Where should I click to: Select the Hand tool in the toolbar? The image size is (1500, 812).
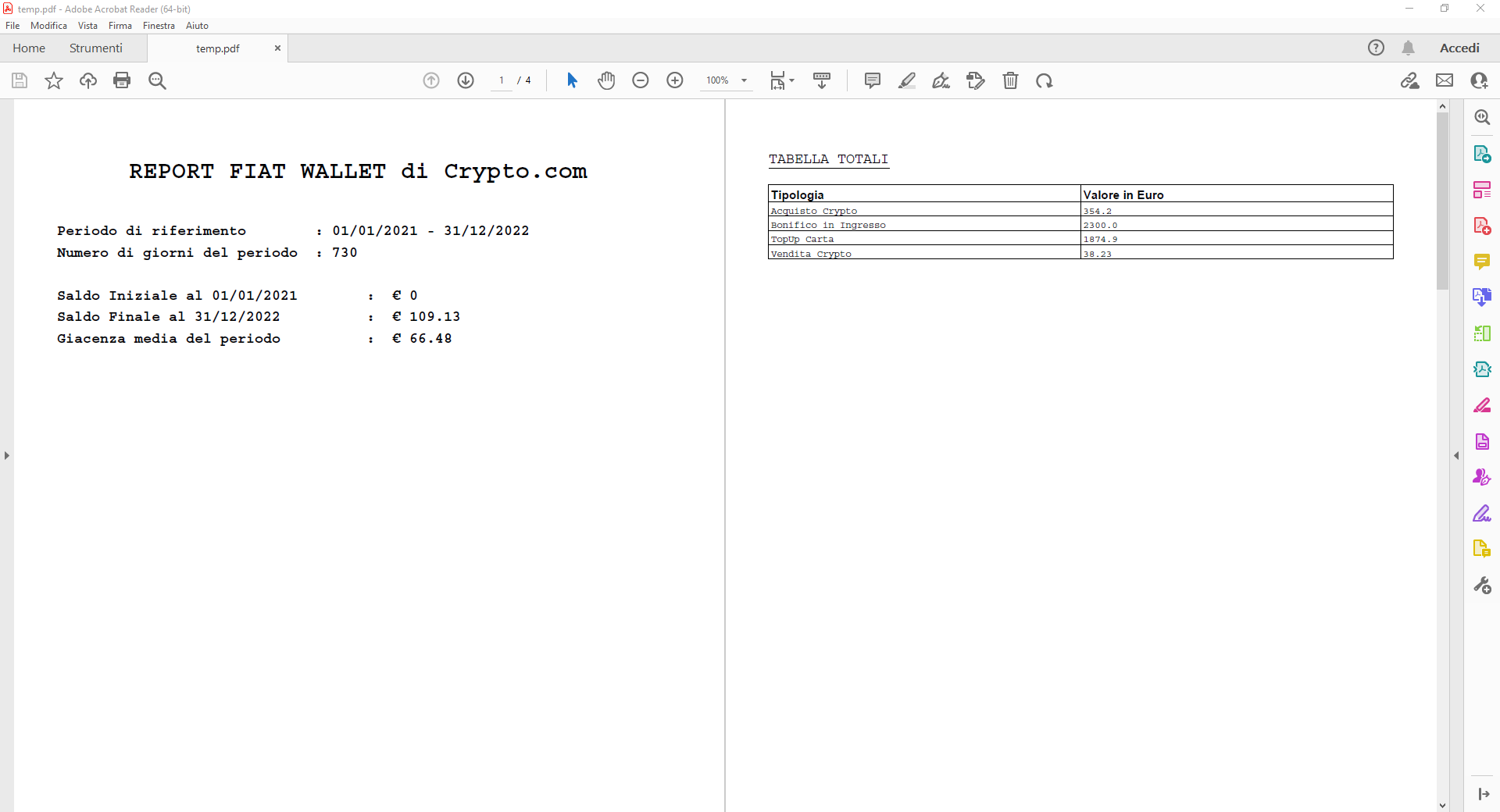pos(607,80)
